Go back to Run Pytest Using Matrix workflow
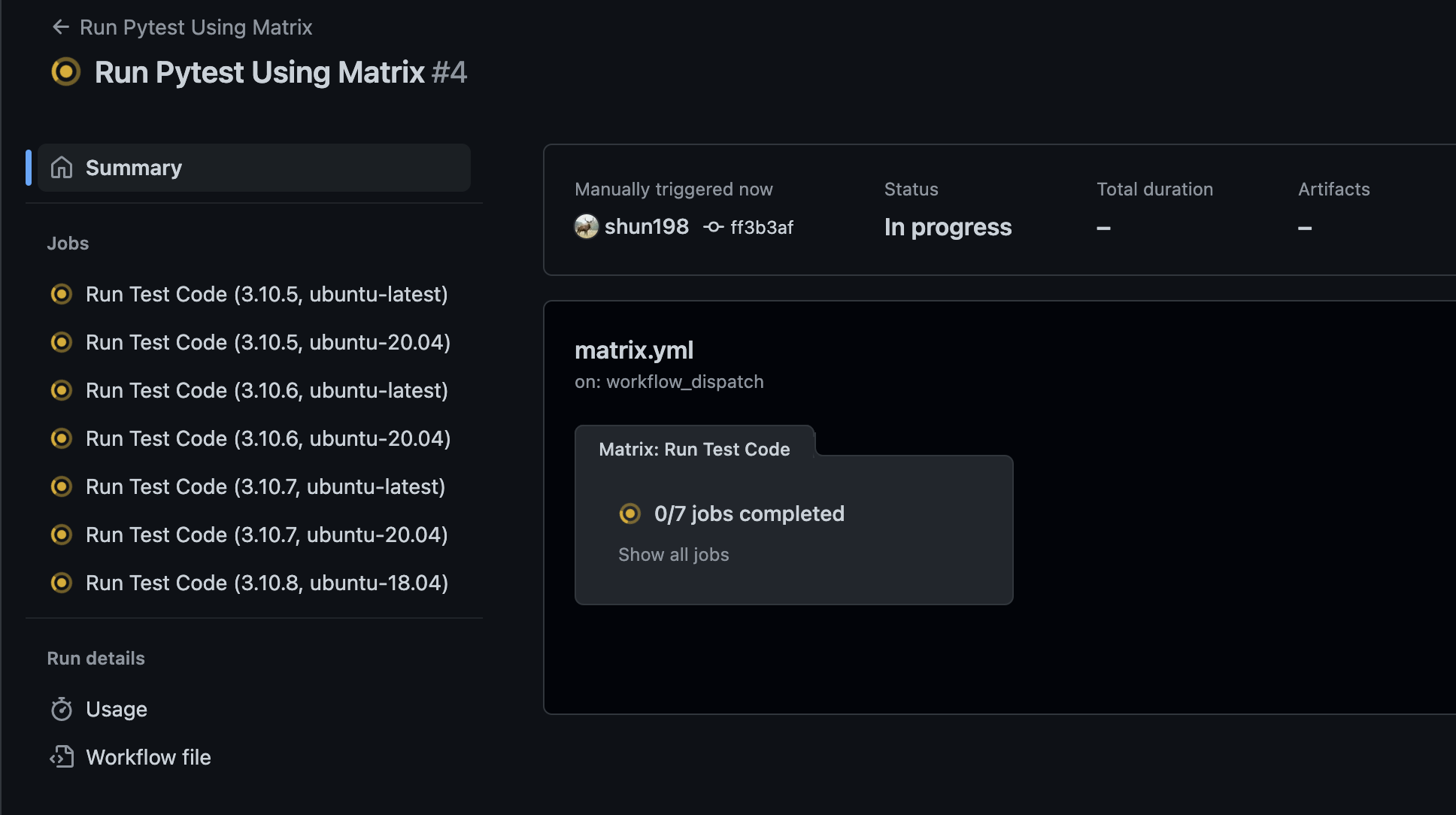This screenshot has width=1456, height=815. (196, 28)
